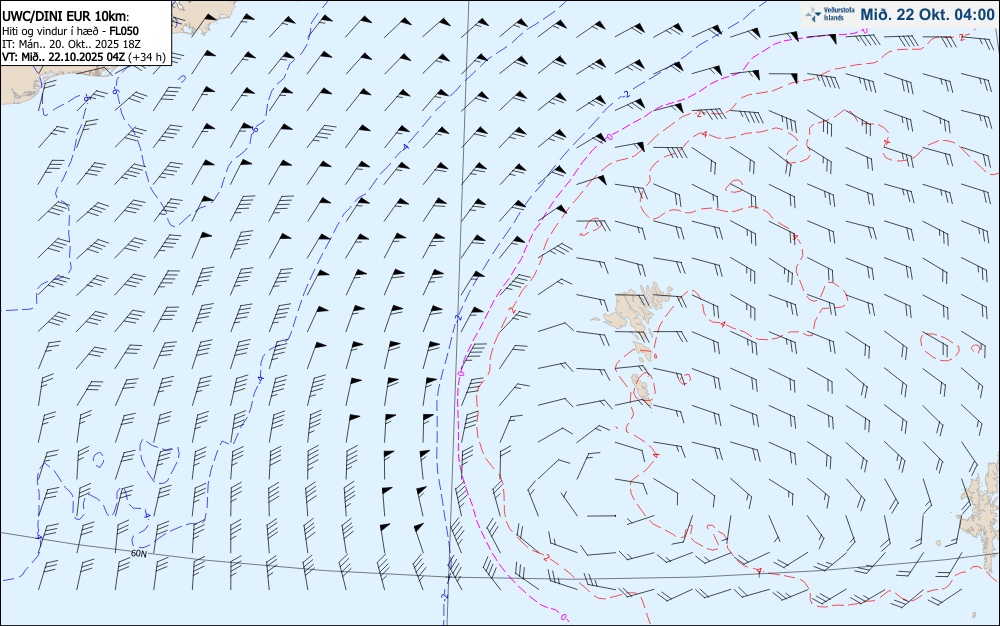Click the 'UWC/DINI EUR 10km:' title text
The image size is (1000, 626).
(x=66, y=17)
